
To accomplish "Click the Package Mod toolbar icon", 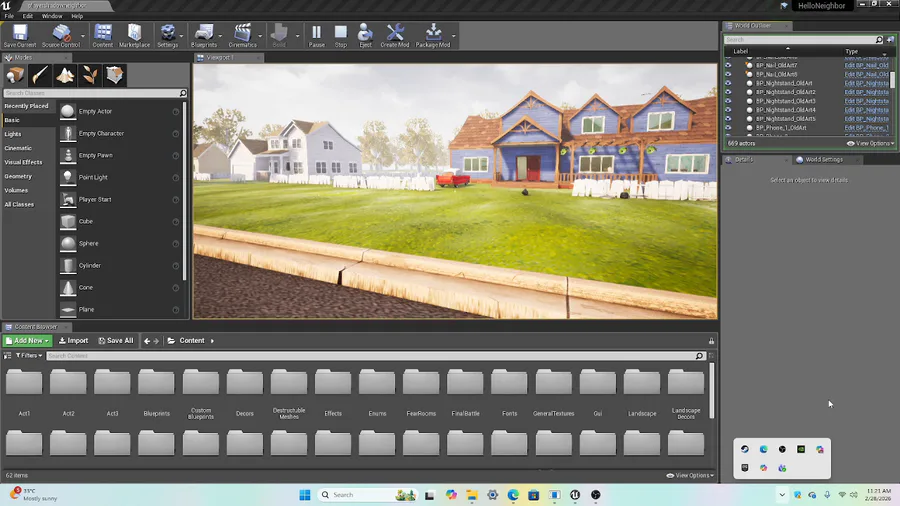I will point(433,32).
